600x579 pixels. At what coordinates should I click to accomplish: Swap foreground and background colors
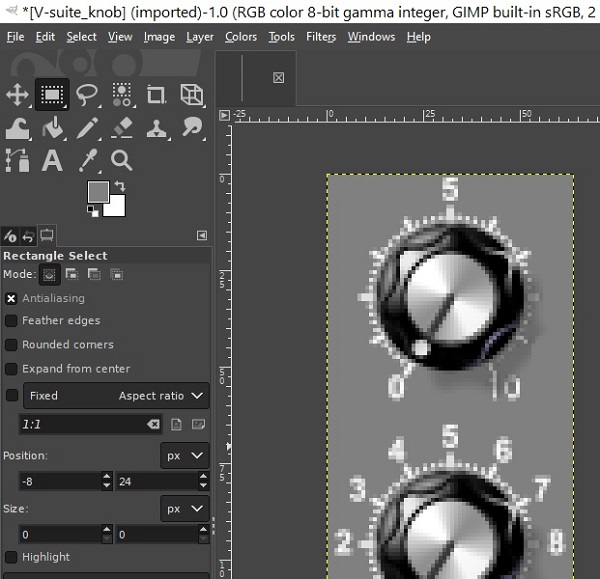click(x=120, y=186)
